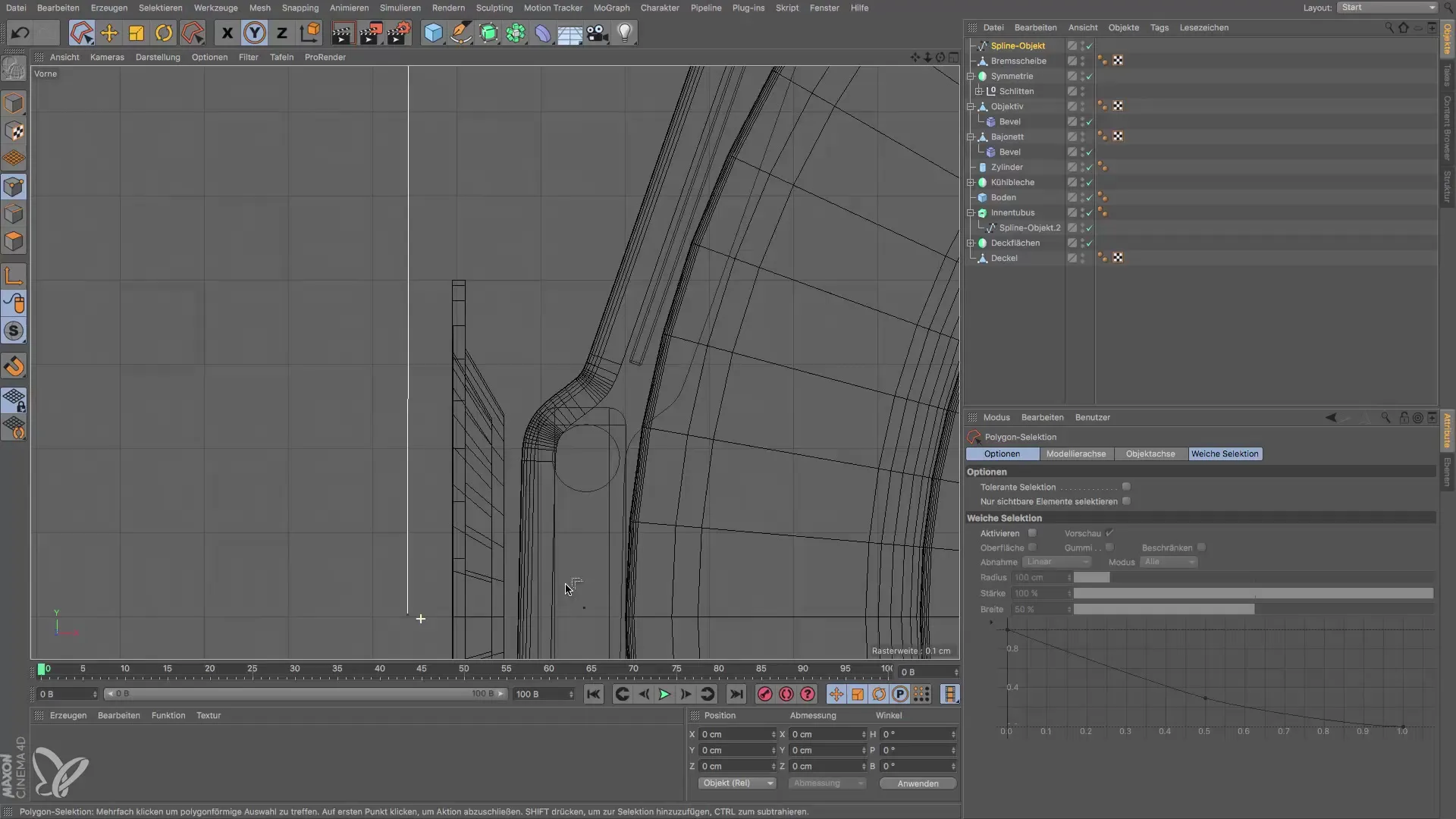Click the play forward button

(x=664, y=694)
